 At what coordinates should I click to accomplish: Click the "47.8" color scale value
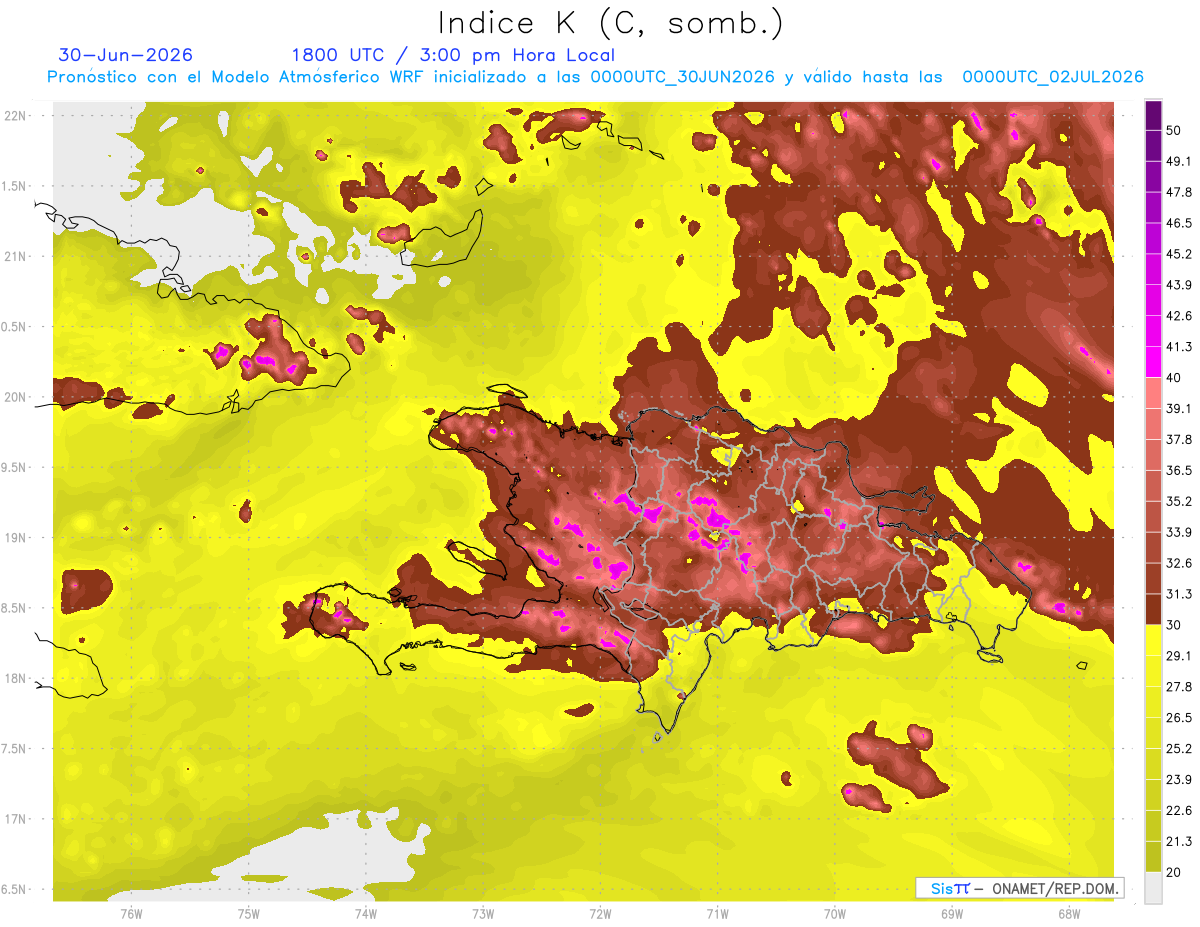coord(1179,192)
